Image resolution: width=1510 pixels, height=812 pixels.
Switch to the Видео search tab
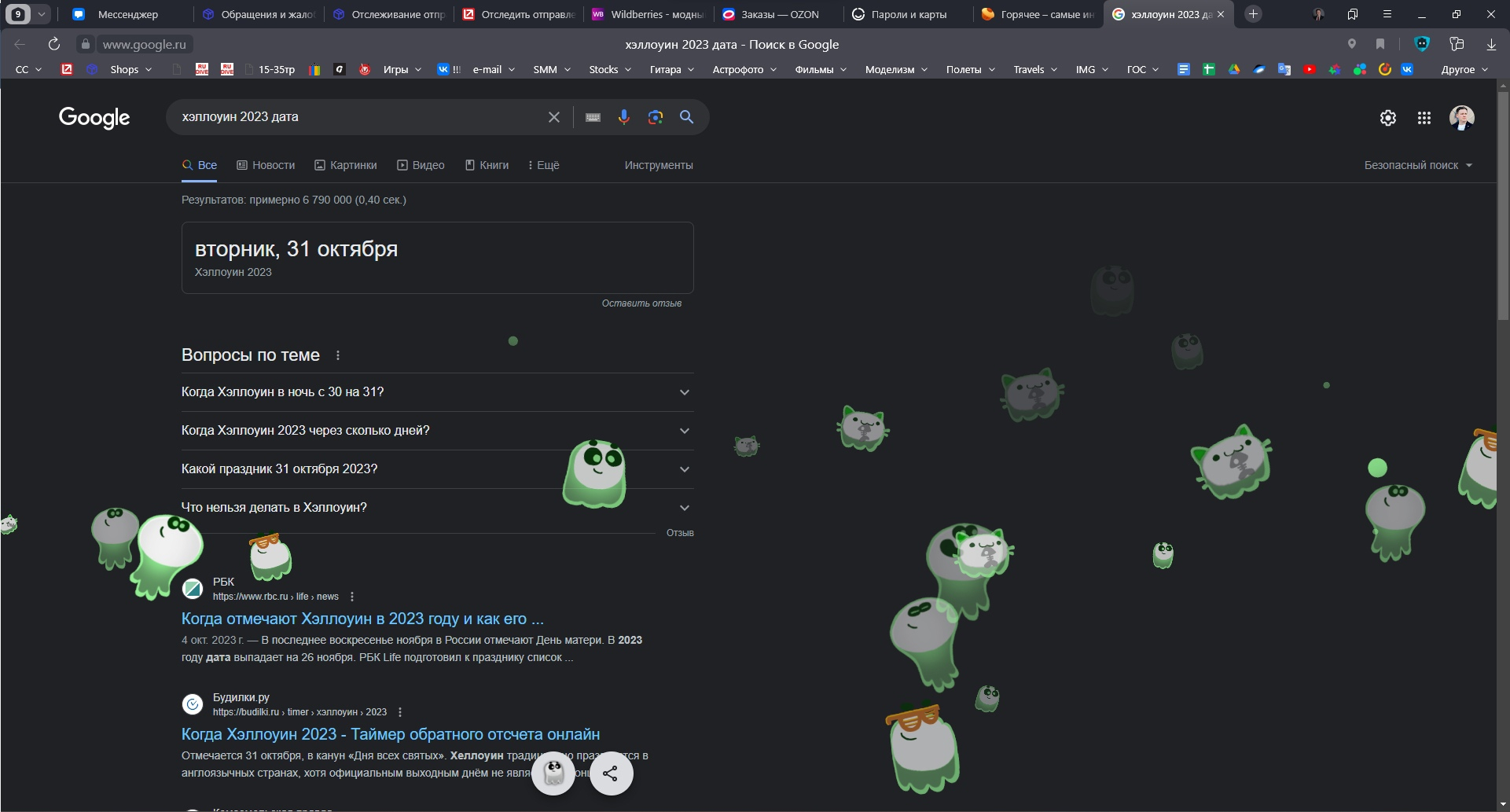point(421,165)
